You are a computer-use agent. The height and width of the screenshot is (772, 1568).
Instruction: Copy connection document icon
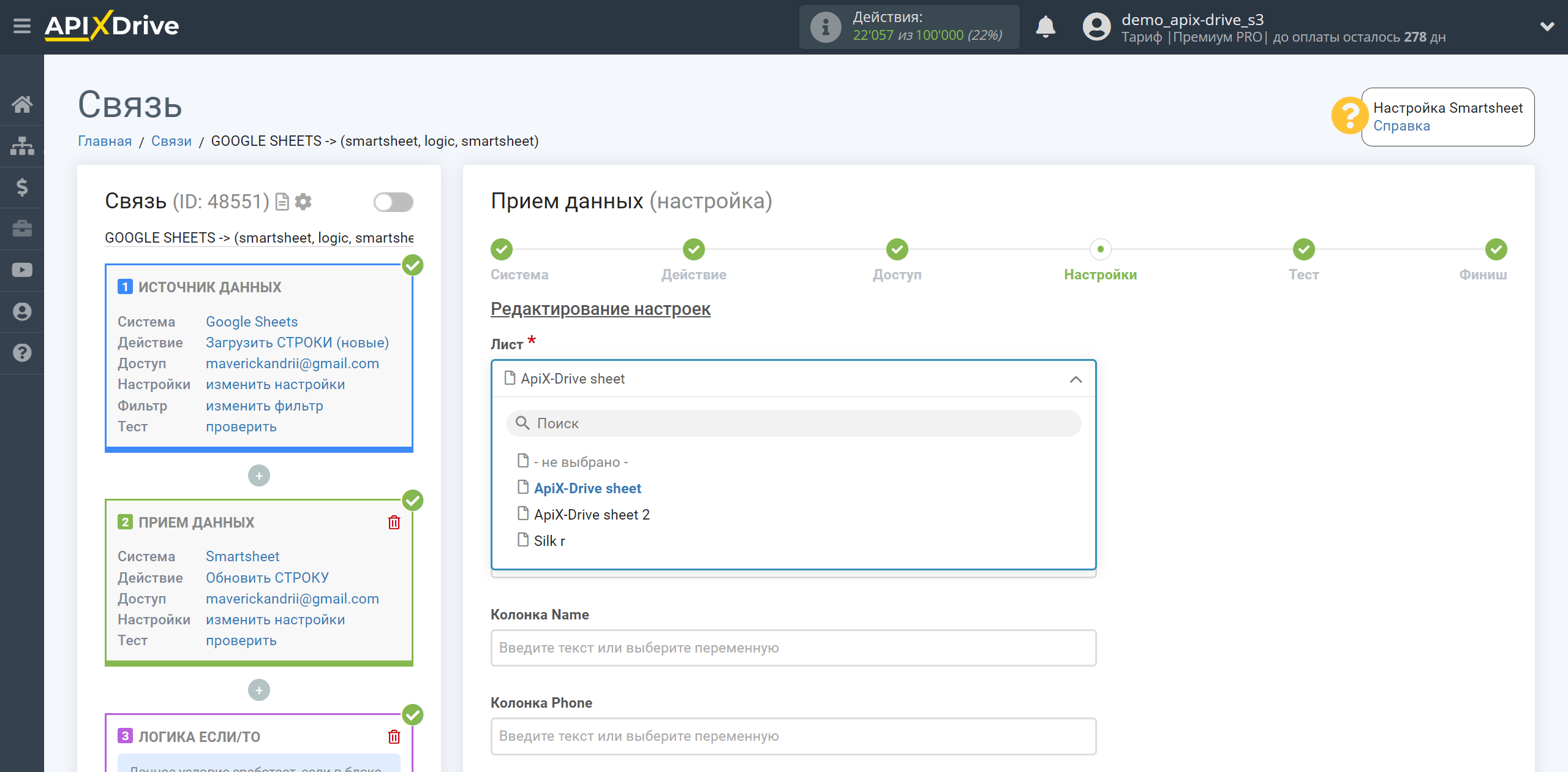[282, 202]
